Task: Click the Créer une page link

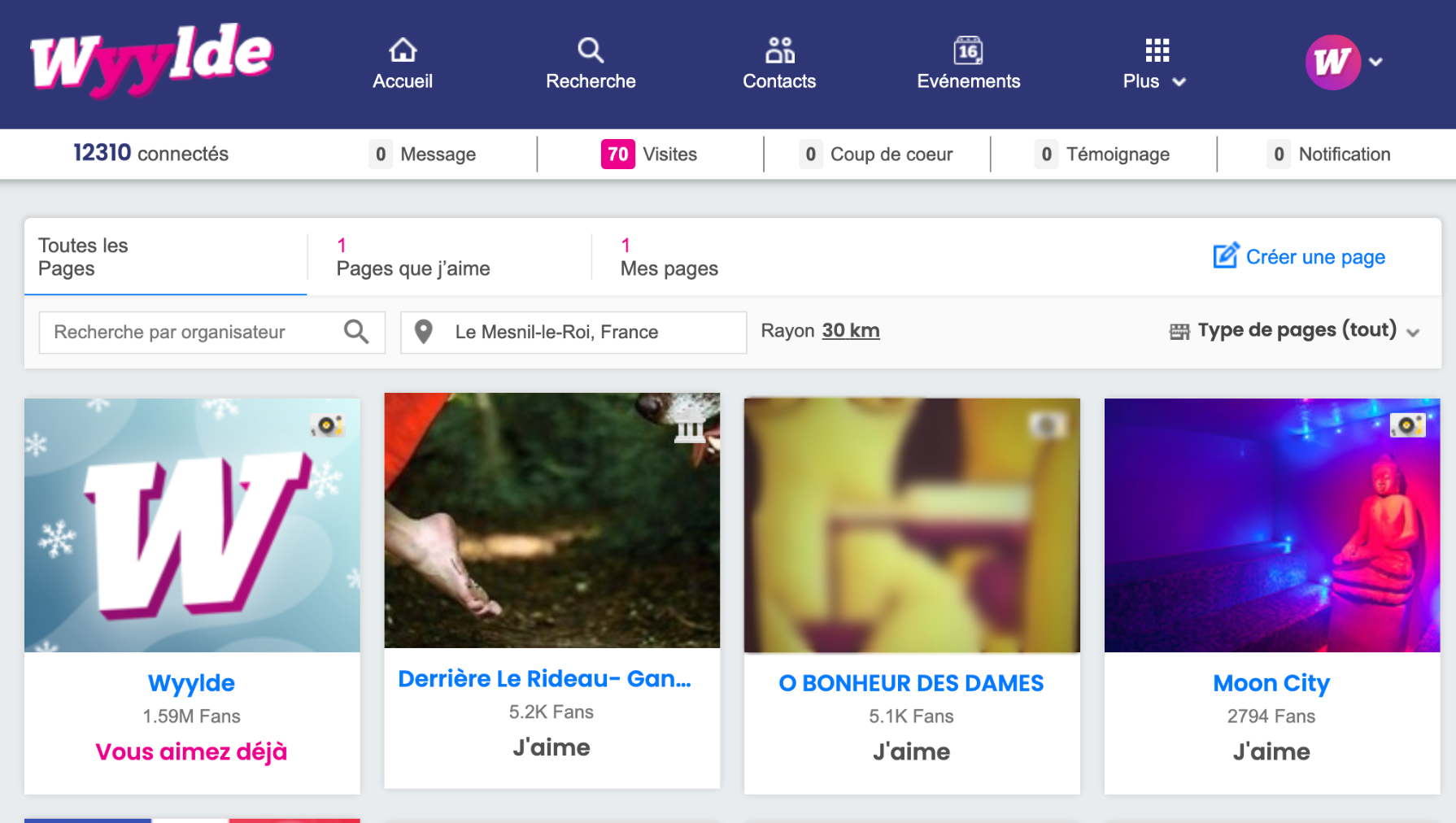Action: [x=1298, y=256]
